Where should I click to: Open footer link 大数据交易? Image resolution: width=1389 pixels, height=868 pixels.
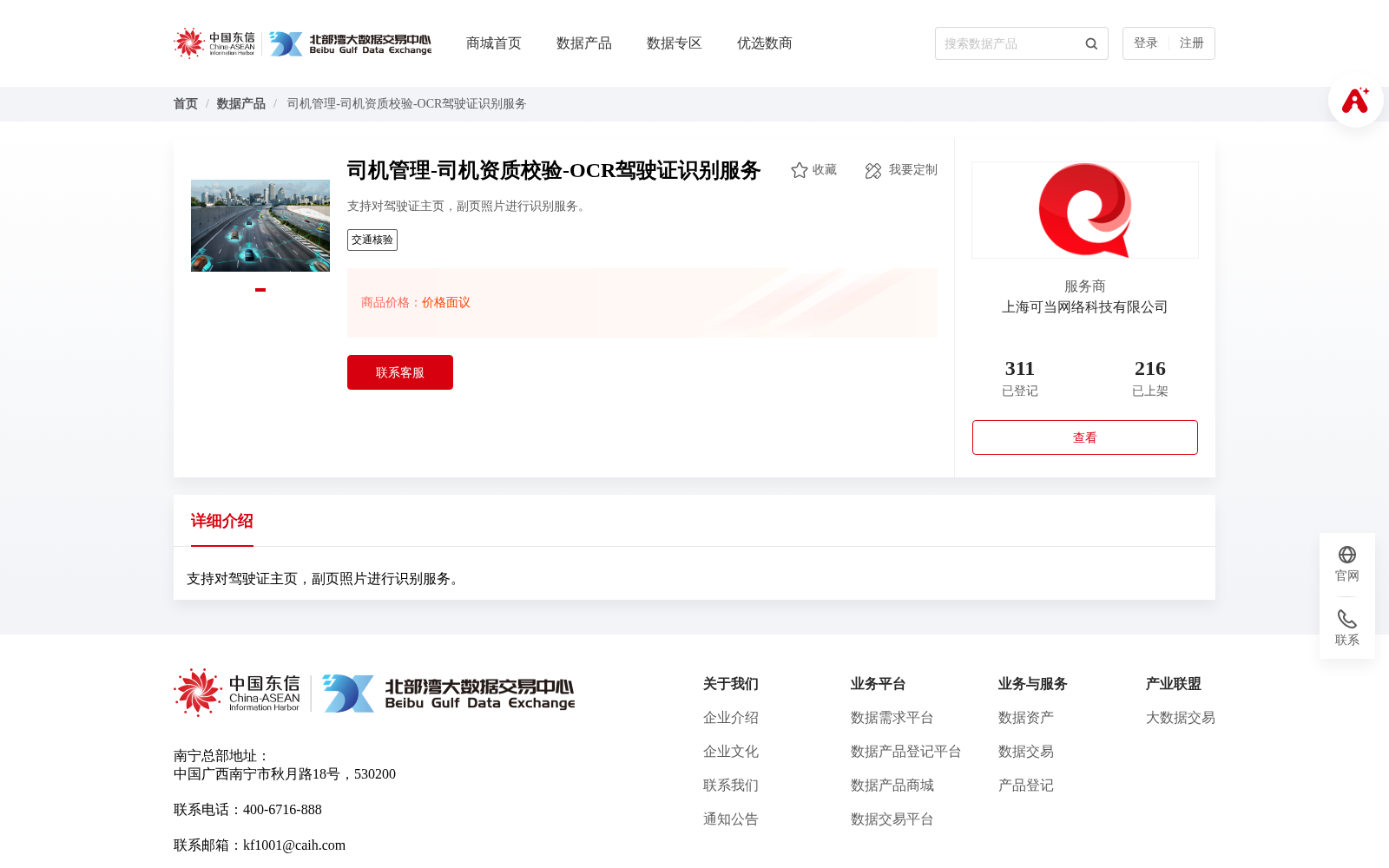[1181, 718]
